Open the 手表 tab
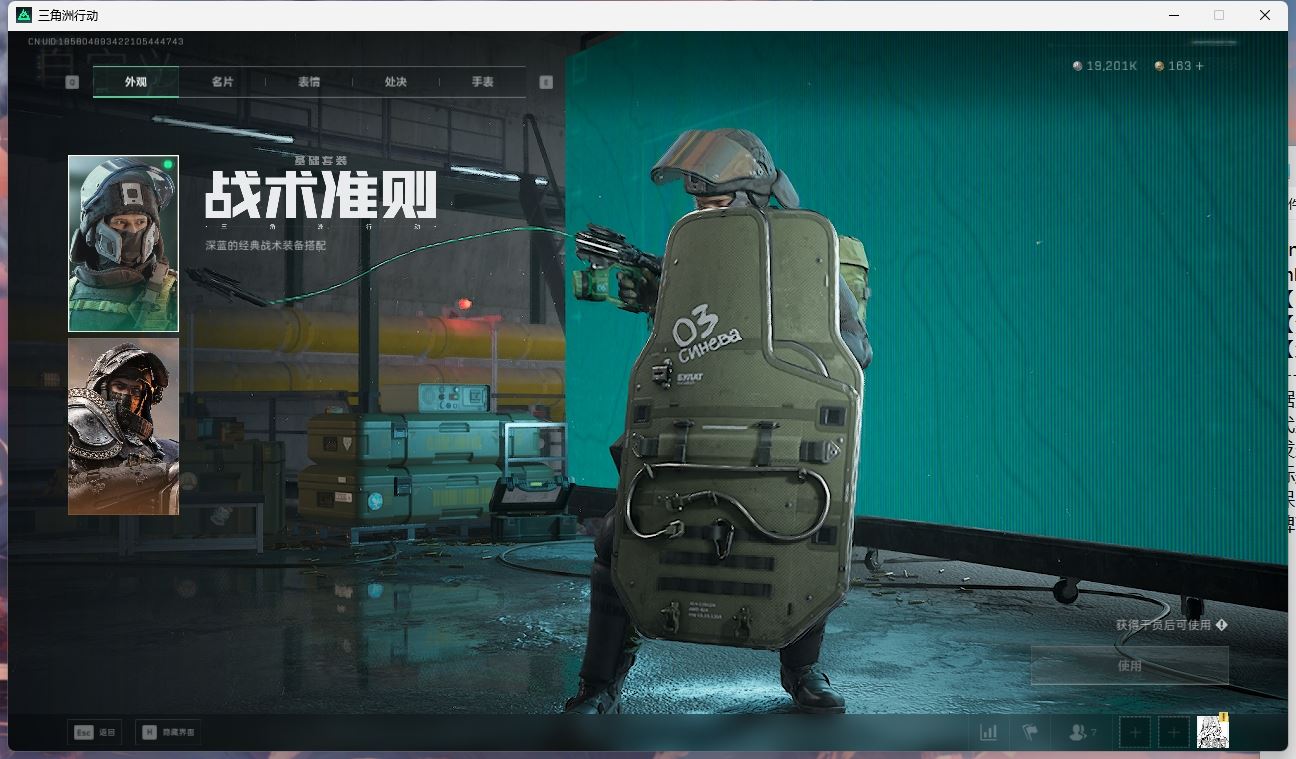Image resolution: width=1296 pixels, height=759 pixels. coord(483,81)
